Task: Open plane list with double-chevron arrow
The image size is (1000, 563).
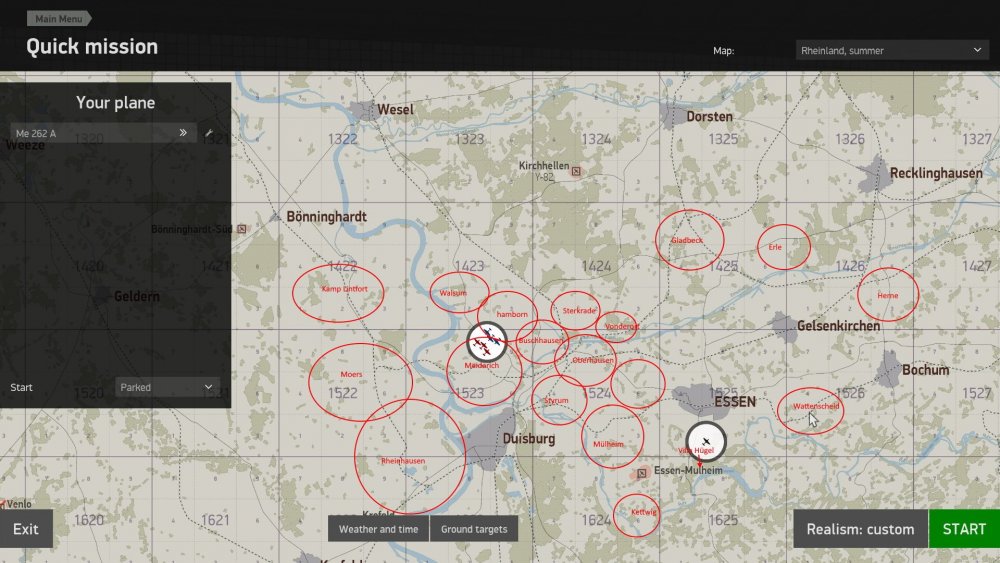Action: tap(183, 133)
